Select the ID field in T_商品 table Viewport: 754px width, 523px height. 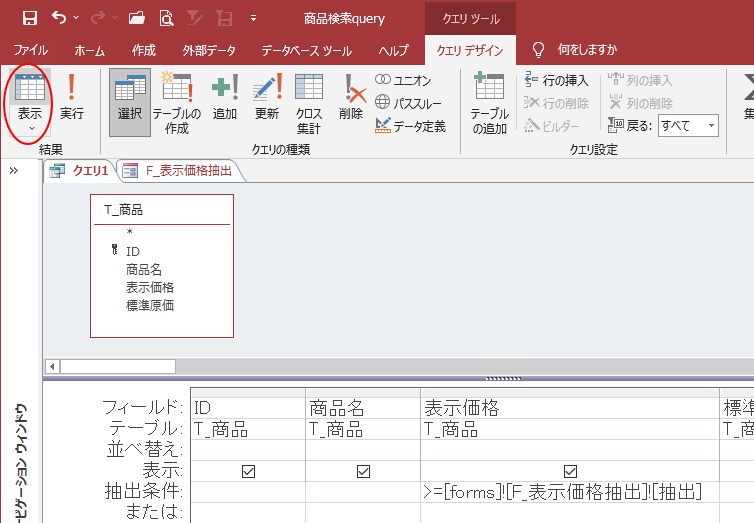tap(133, 251)
